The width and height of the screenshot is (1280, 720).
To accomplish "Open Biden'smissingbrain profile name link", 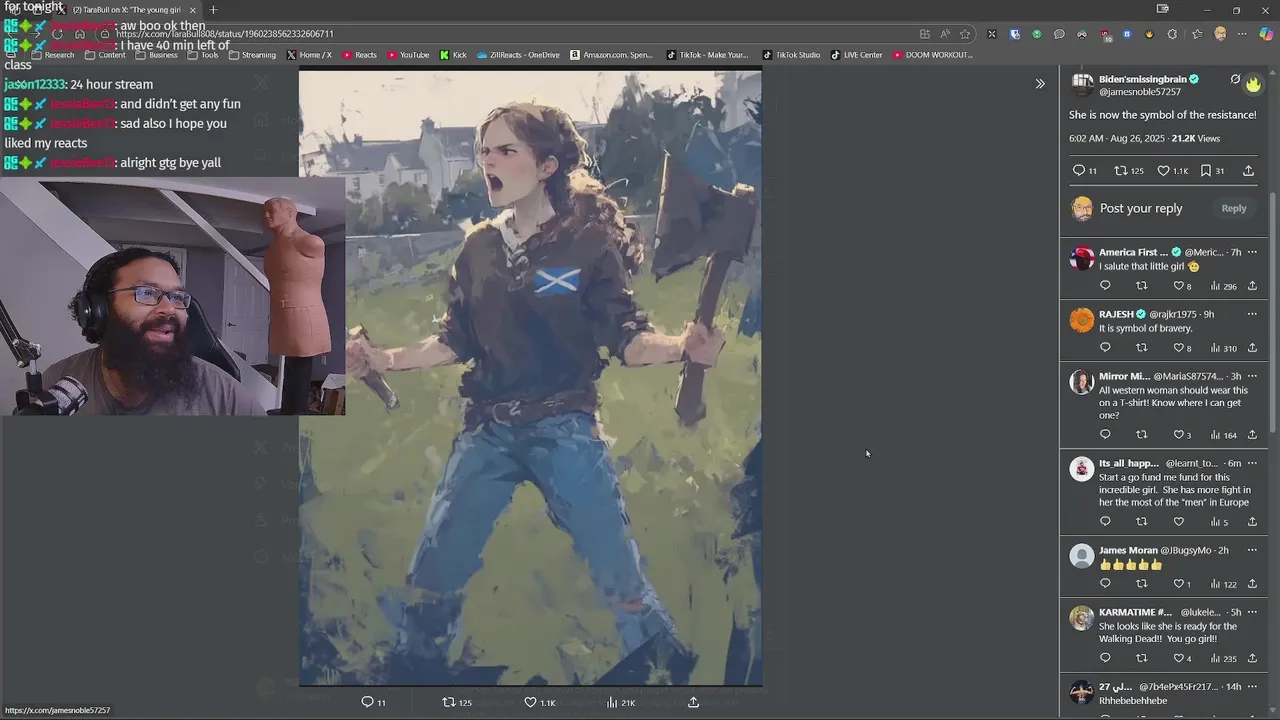I will click(1142, 79).
